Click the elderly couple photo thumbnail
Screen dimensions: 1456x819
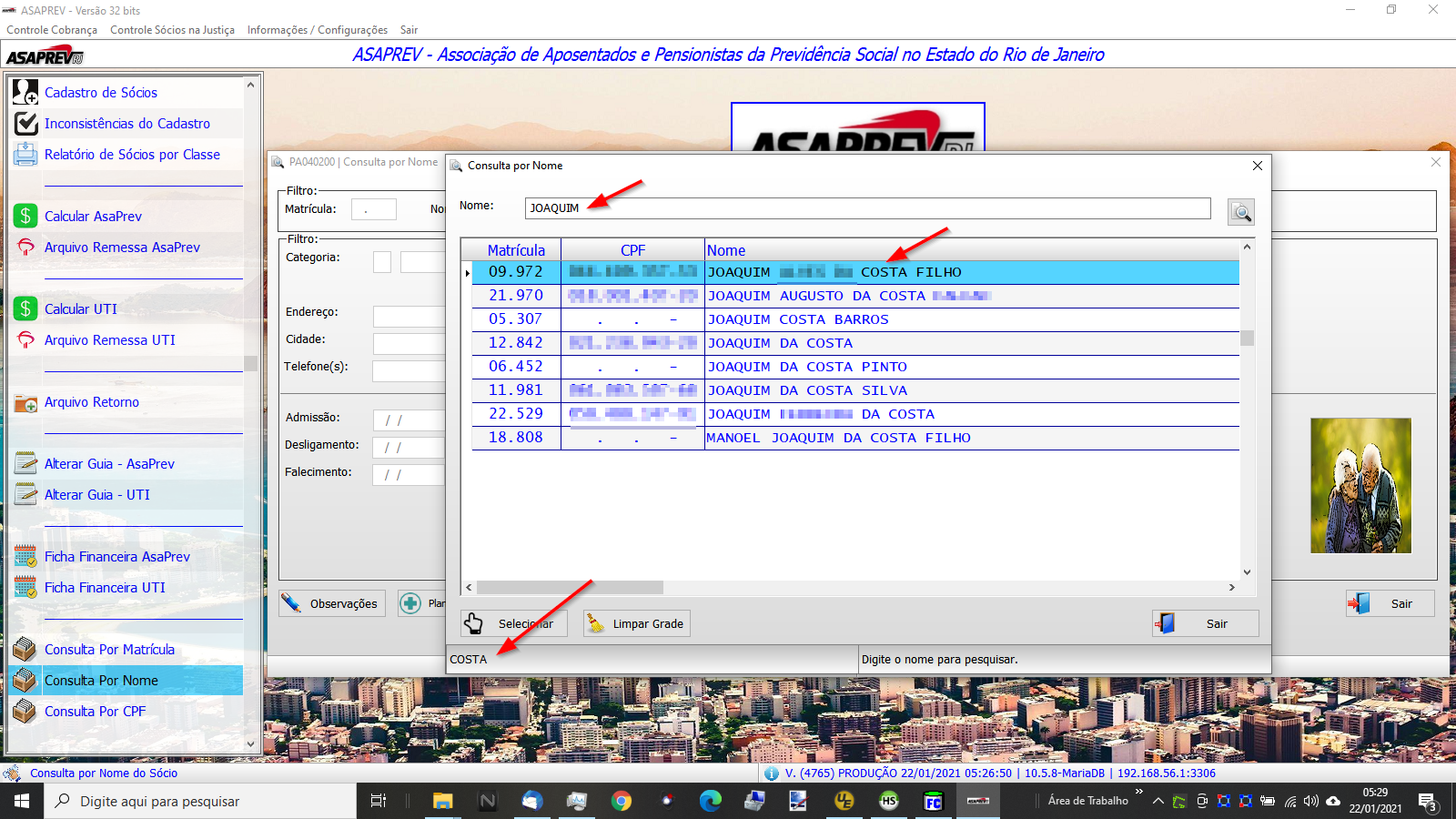(1360, 485)
